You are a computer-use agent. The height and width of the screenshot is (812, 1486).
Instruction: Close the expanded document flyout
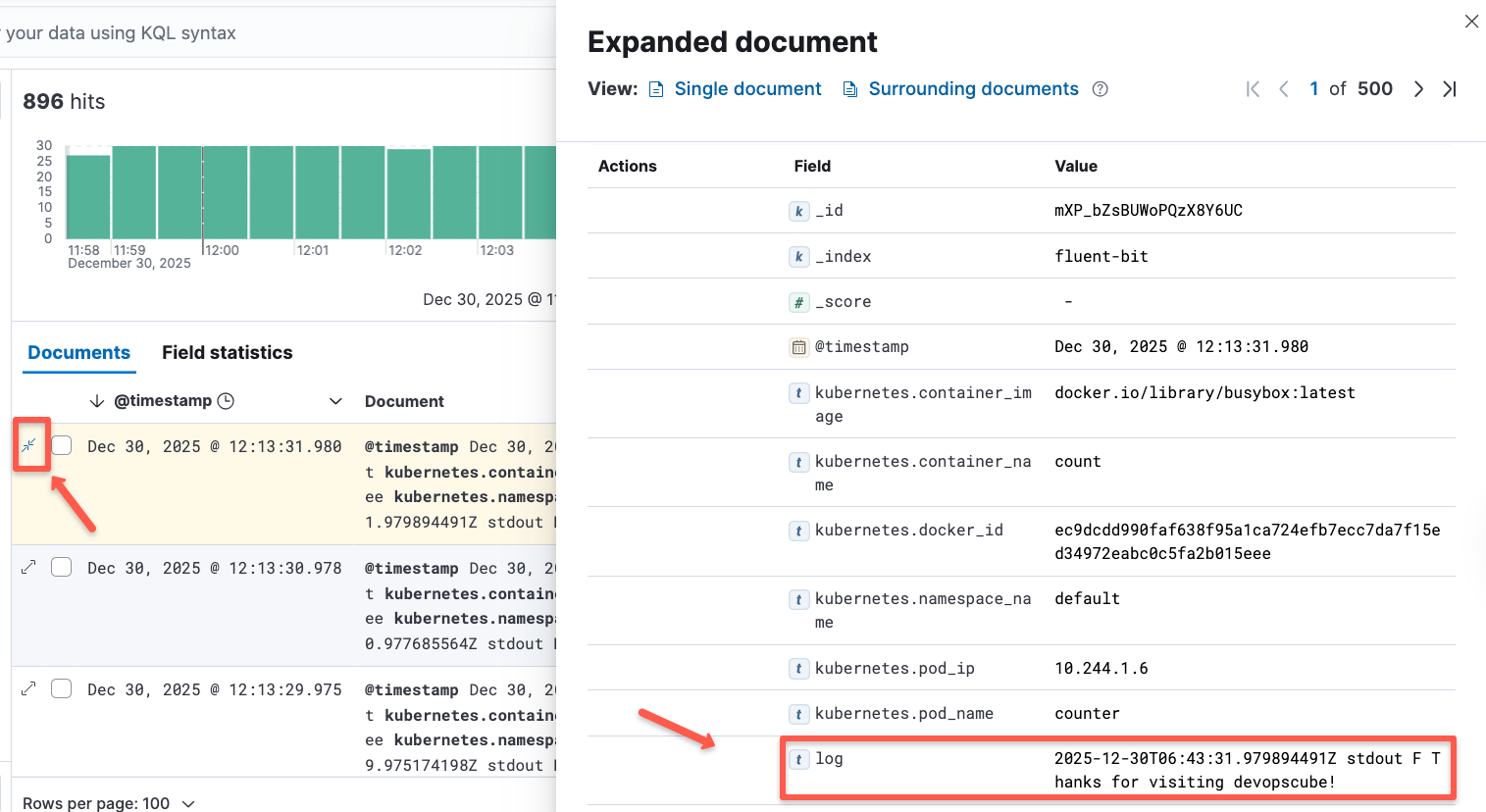1471,22
